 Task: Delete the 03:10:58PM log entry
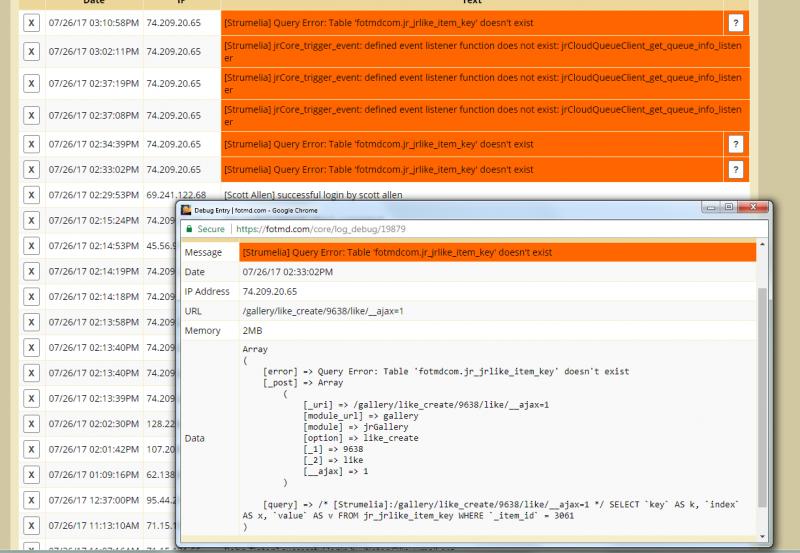(31, 23)
